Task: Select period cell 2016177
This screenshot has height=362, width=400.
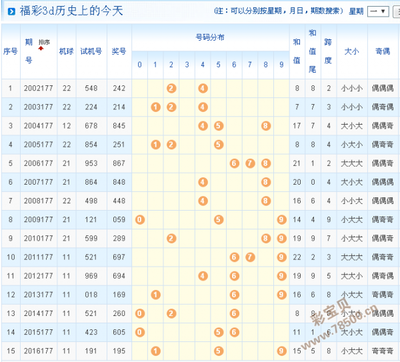Action: 38,351
